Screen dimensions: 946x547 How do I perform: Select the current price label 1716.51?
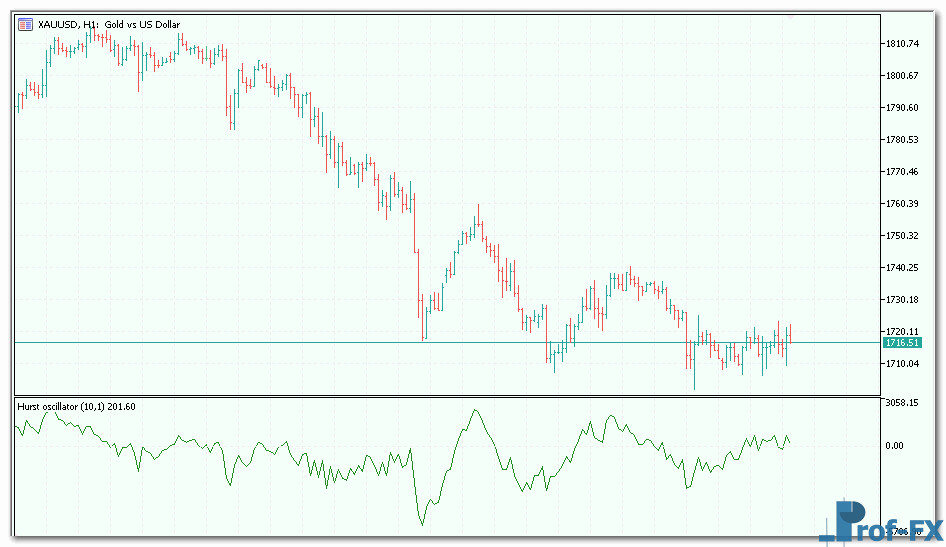point(901,343)
